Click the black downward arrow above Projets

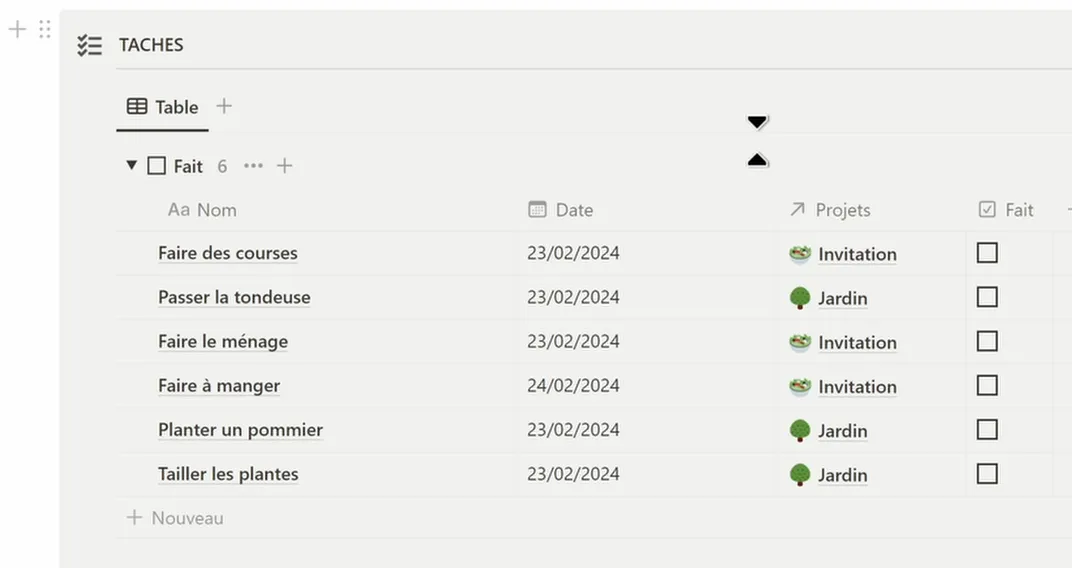coord(757,122)
